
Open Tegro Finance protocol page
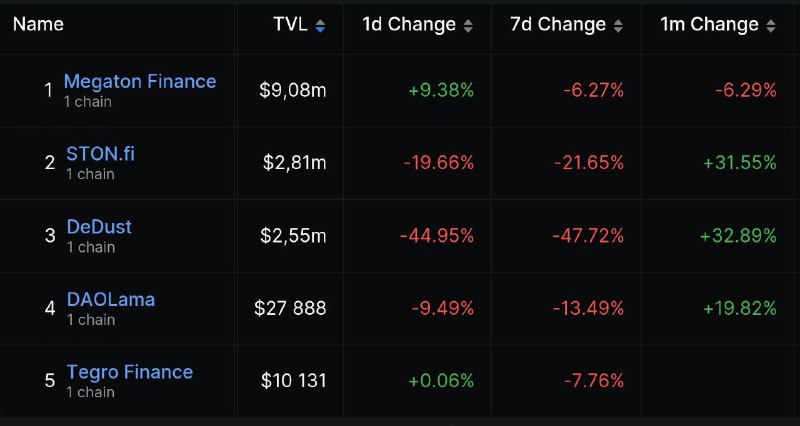pos(130,372)
